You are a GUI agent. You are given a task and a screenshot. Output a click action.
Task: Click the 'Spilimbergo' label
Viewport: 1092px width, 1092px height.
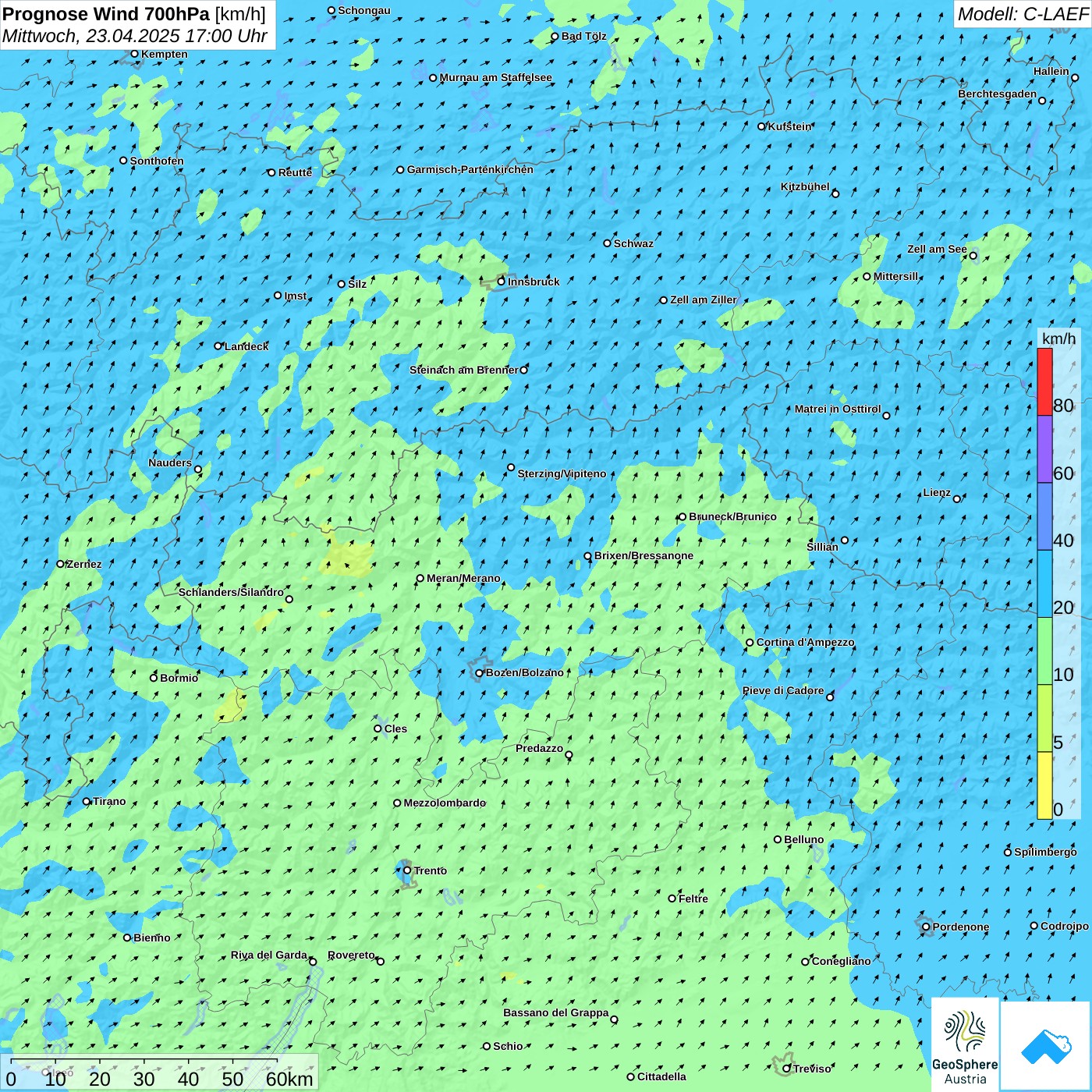1045,852
